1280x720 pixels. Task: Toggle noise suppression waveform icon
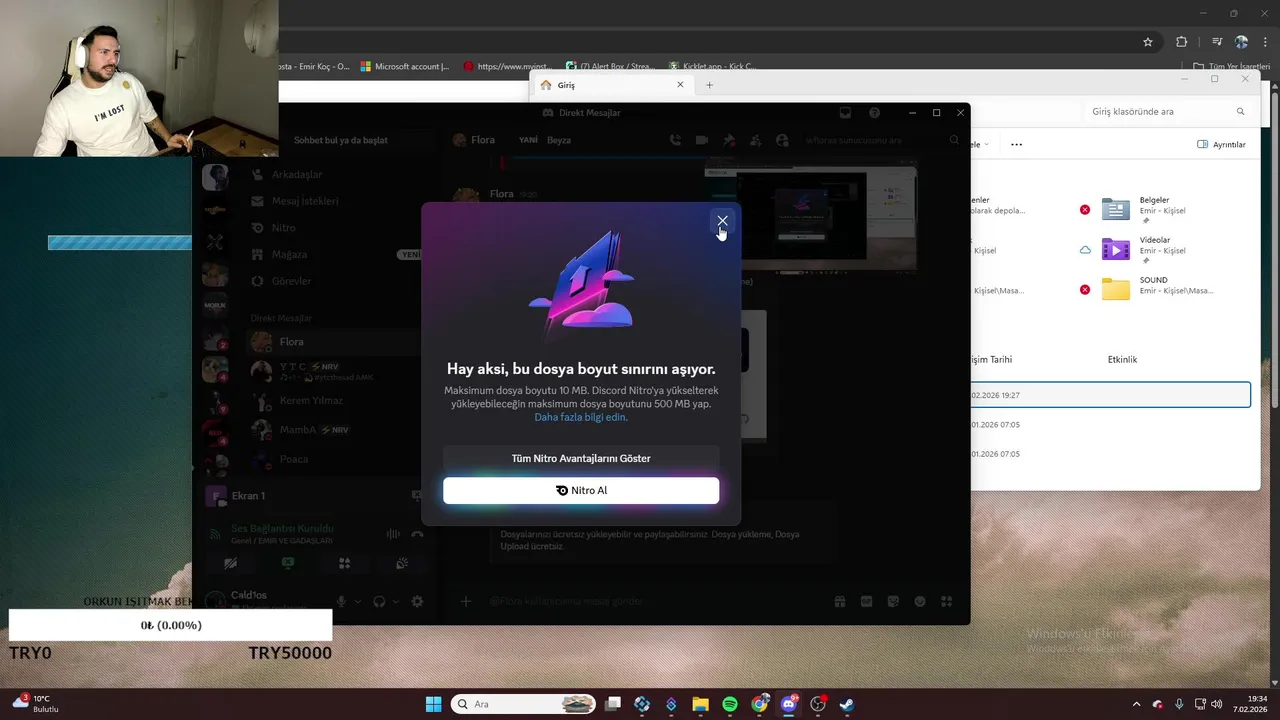[x=393, y=534]
